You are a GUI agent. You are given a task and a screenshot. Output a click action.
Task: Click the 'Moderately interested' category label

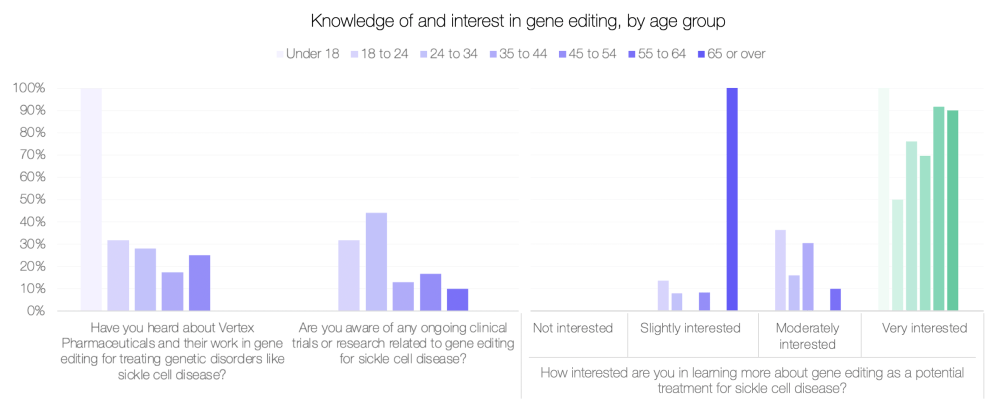805,335
